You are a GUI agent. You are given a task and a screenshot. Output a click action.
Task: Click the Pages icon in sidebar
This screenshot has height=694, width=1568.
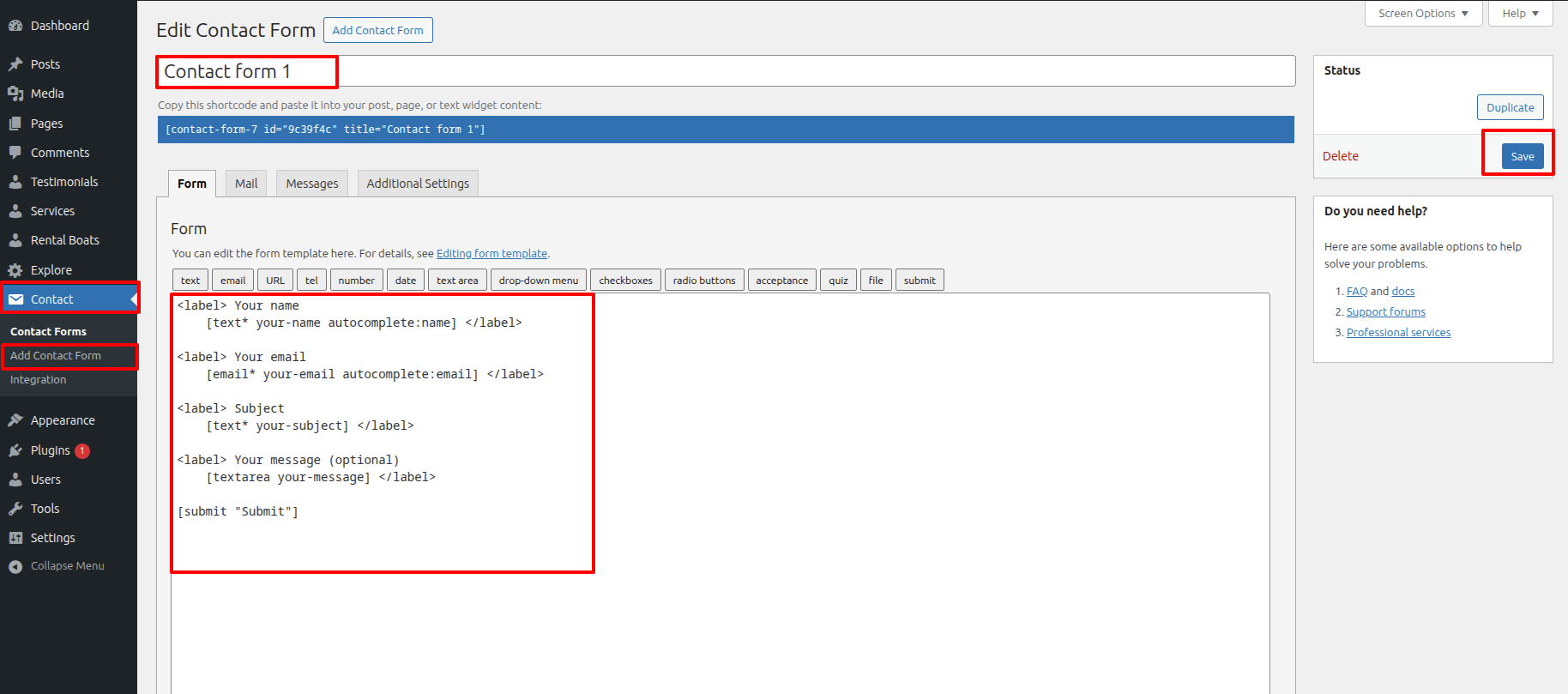pos(15,124)
